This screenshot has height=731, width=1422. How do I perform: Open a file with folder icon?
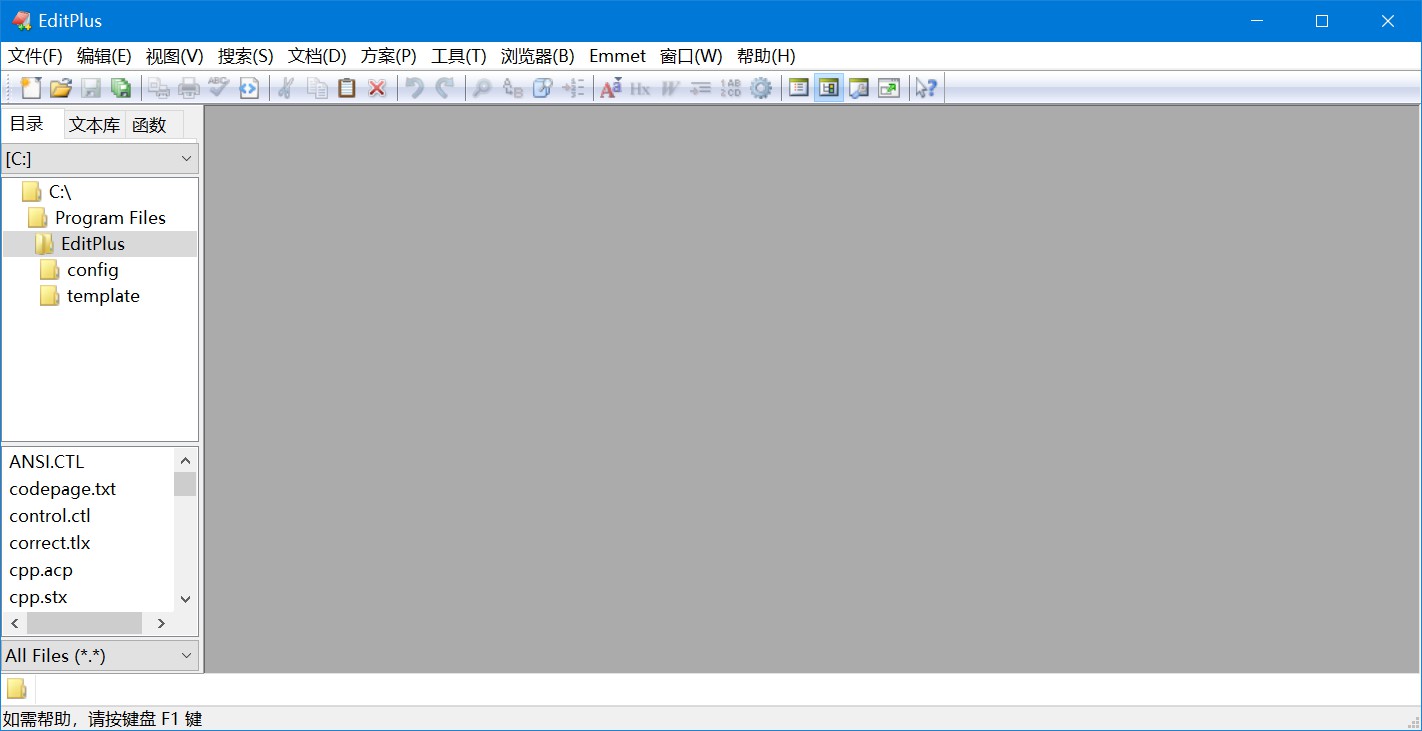pos(61,88)
